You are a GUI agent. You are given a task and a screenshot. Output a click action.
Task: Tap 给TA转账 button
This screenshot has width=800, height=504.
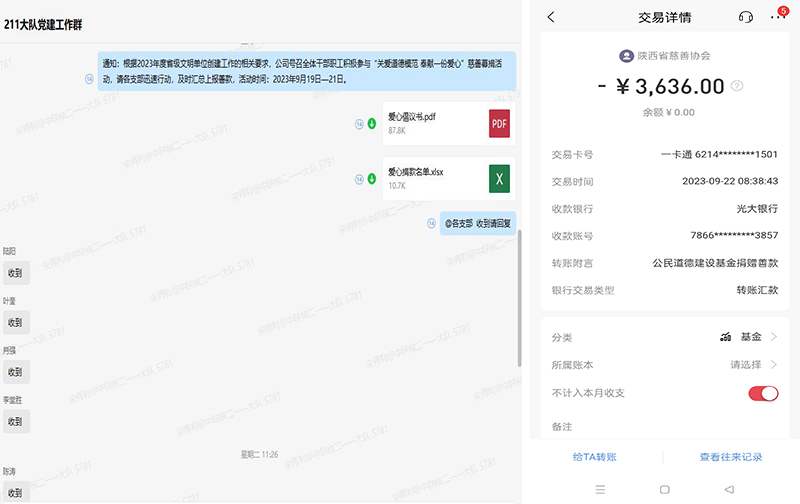click(x=594, y=457)
